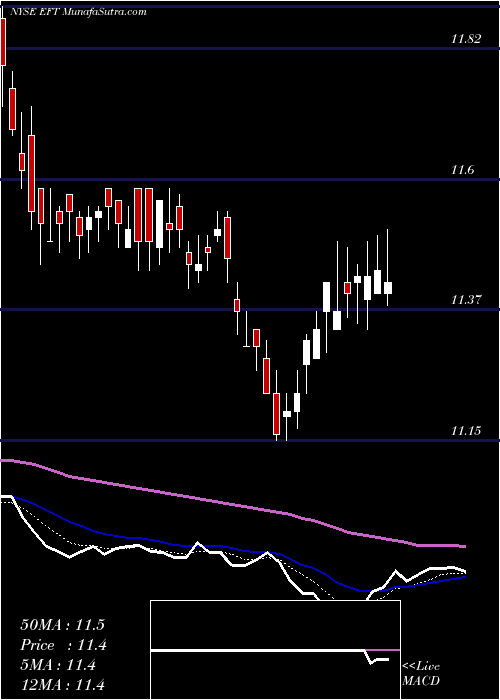Click the 5MA : 11.4 readout
This screenshot has width=500, height=700.
pos(58,665)
